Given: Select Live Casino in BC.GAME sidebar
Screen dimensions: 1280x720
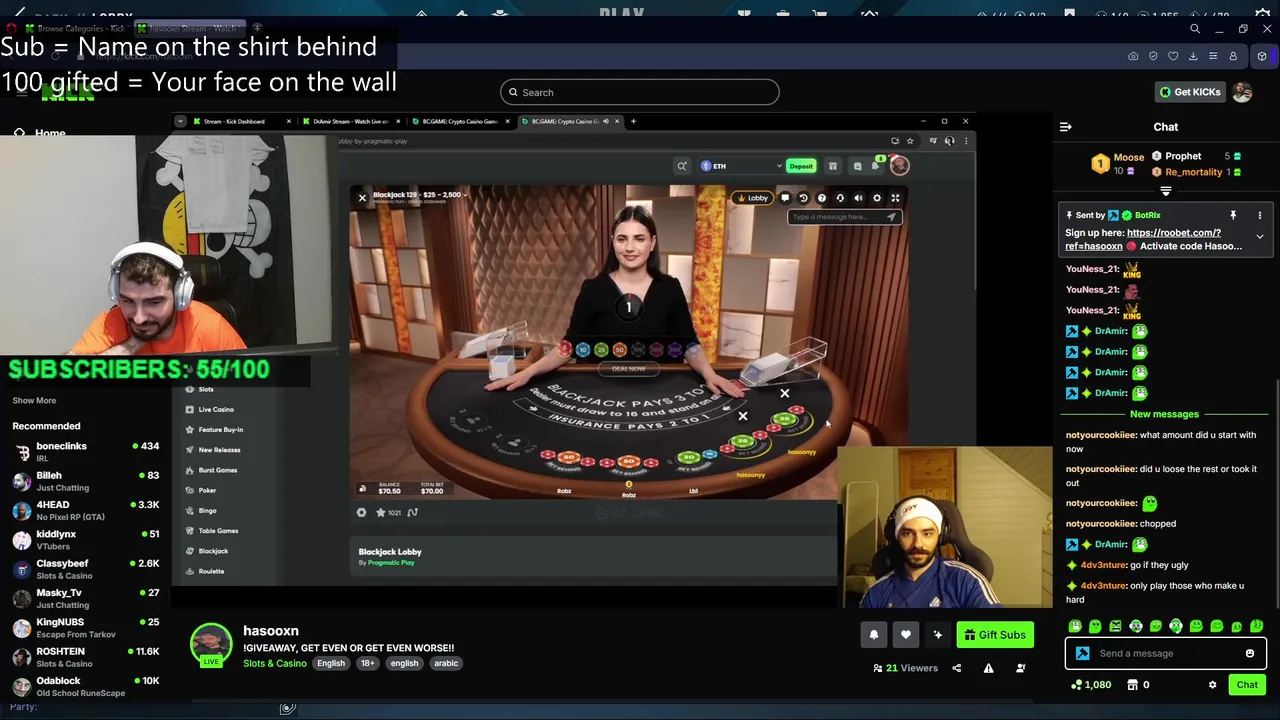Looking at the screenshot, I should 216,409.
